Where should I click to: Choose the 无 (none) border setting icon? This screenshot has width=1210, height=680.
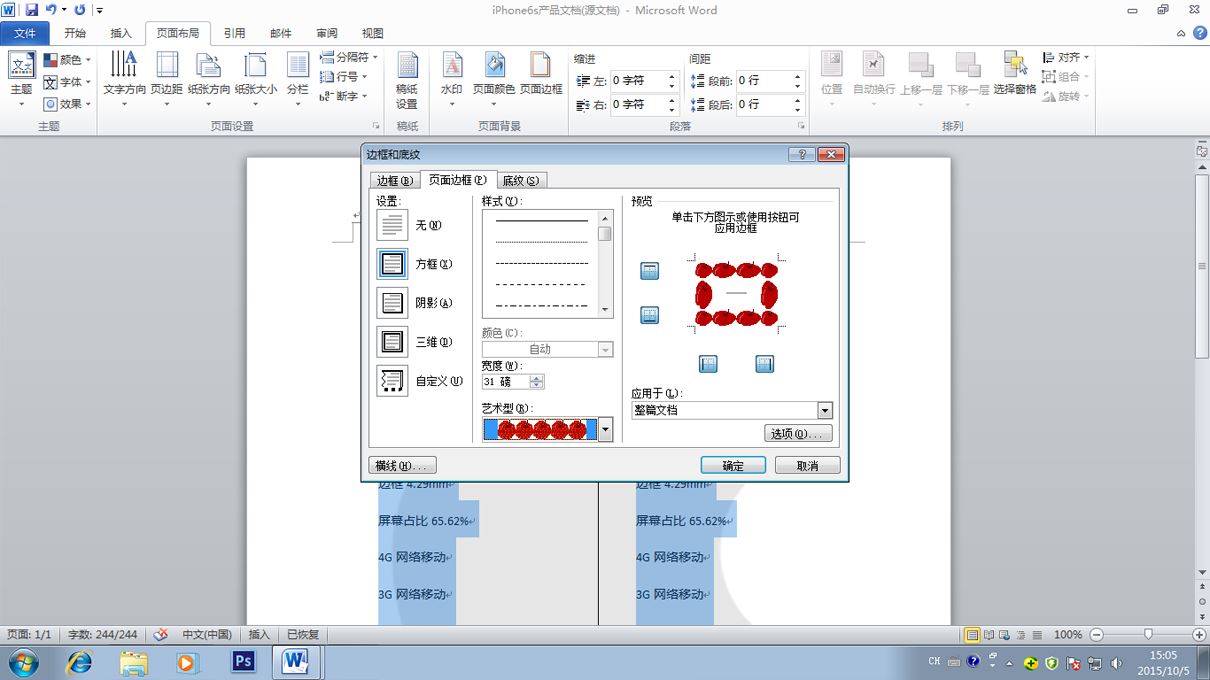(392, 225)
